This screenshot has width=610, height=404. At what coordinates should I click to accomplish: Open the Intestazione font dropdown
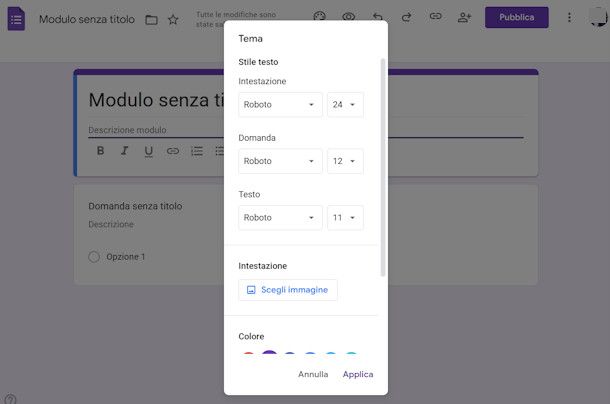point(280,104)
